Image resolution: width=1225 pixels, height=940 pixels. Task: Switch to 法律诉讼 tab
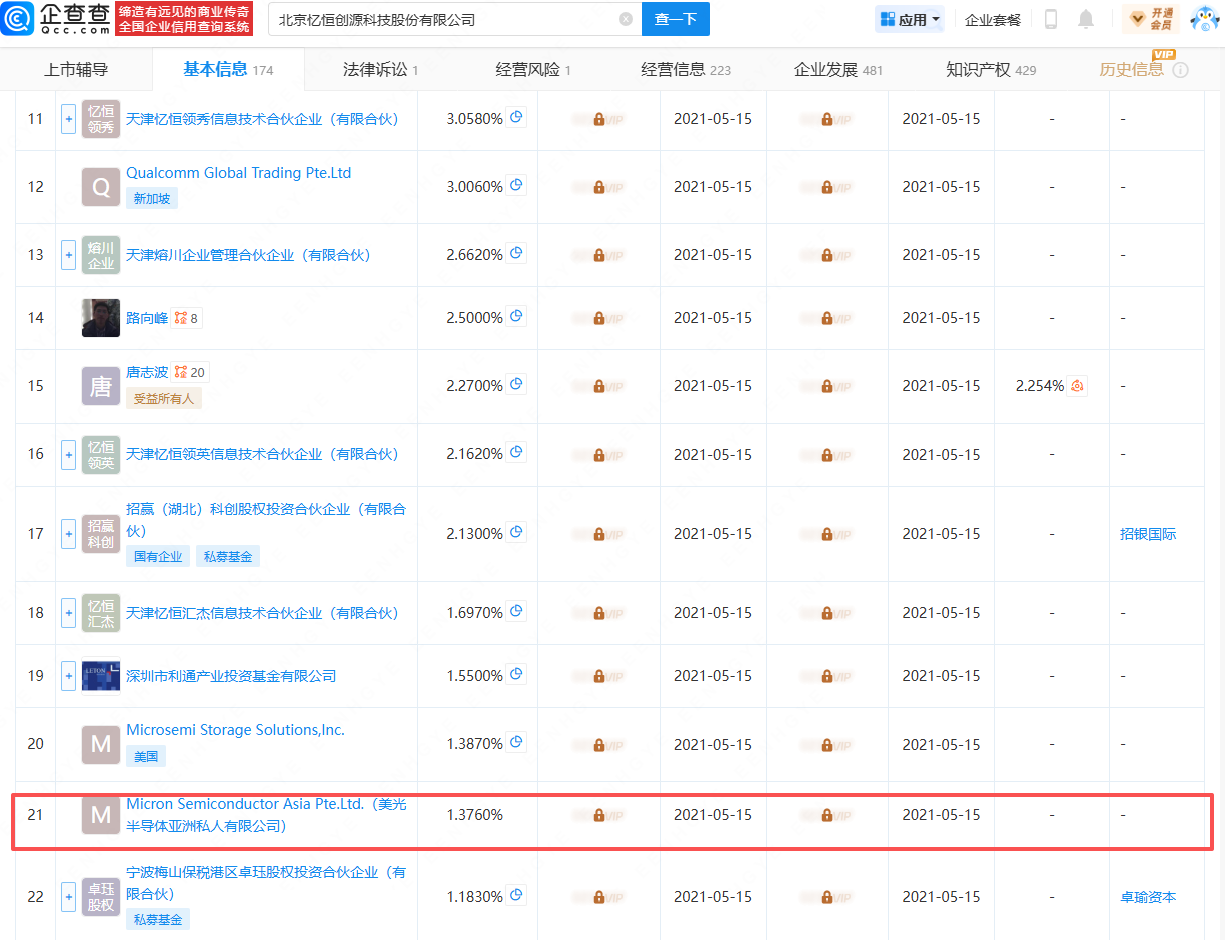[380, 69]
